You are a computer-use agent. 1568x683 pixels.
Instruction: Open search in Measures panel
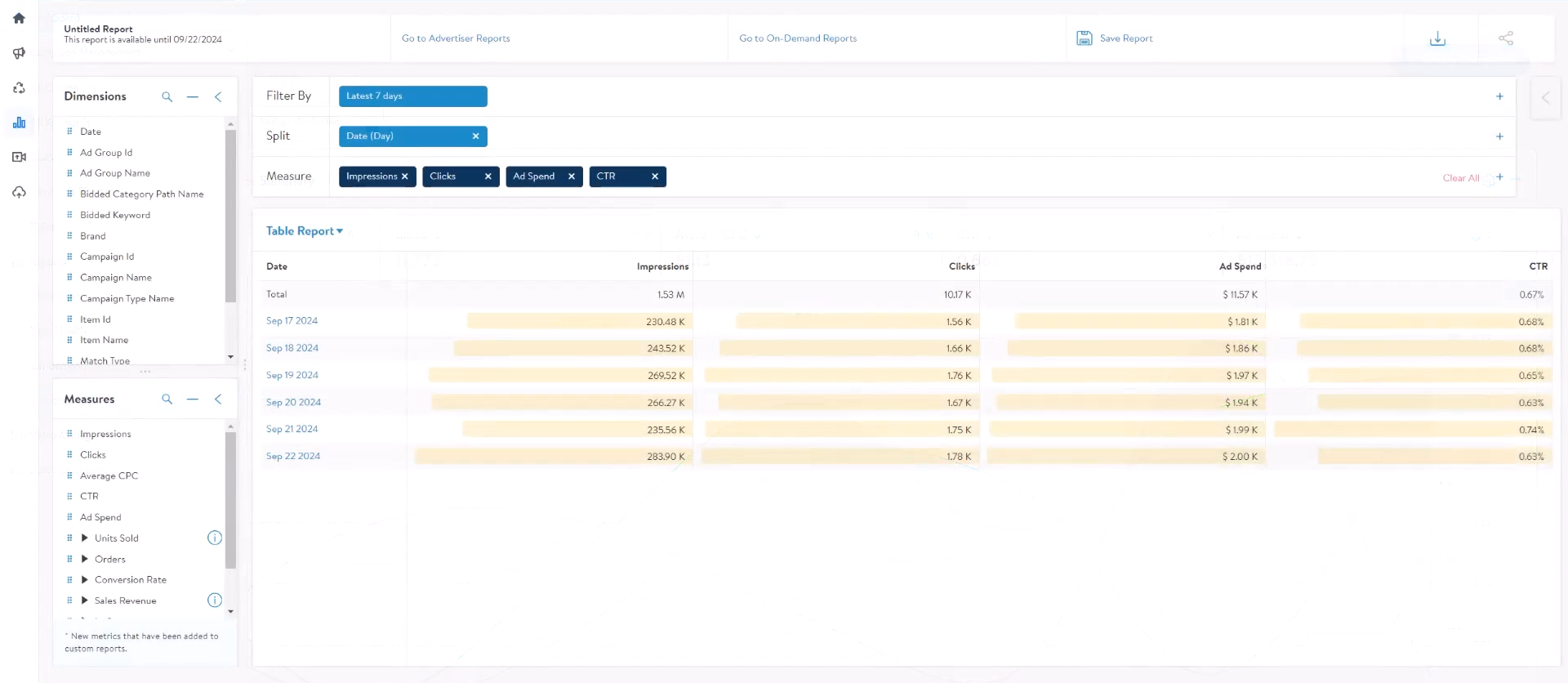tap(167, 400)
